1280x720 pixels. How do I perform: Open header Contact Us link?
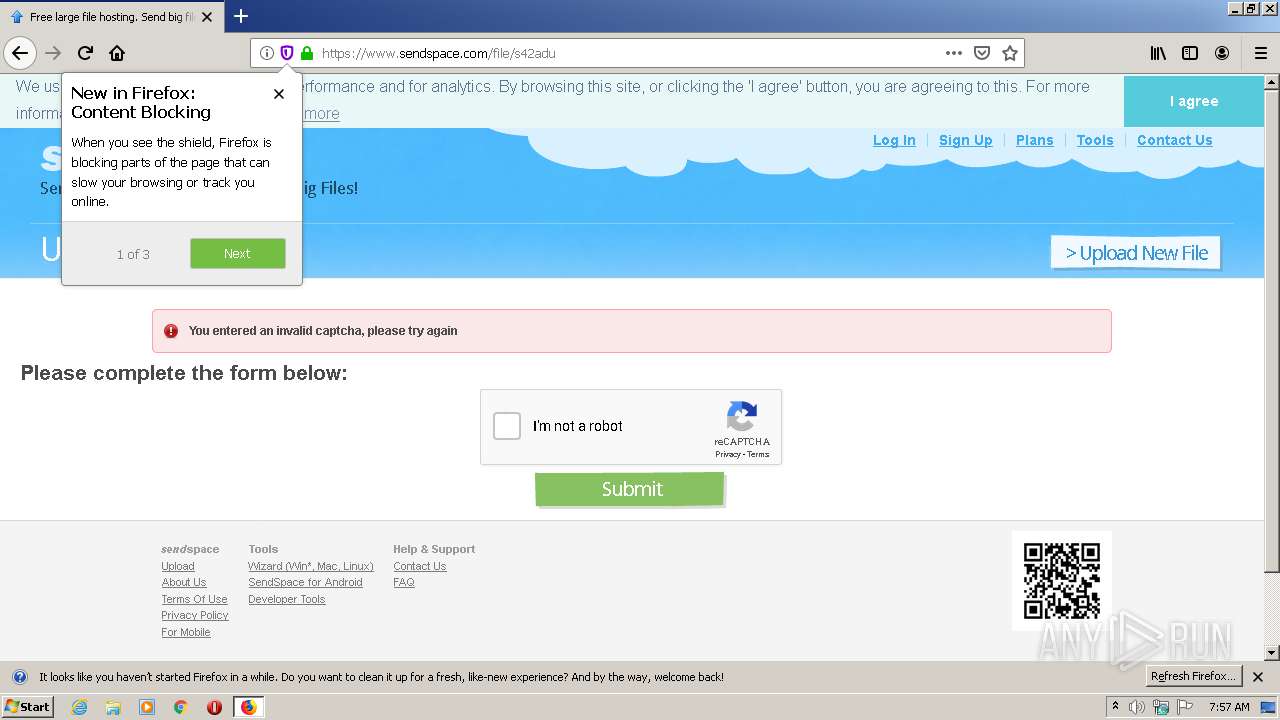tap(1175, 140)
